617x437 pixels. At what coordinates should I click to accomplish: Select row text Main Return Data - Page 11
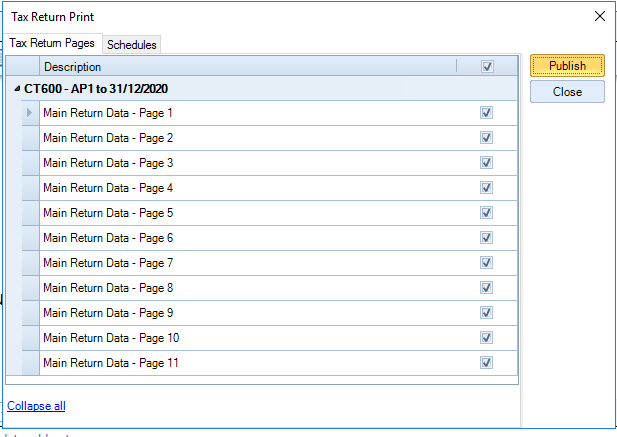tap(111, 363)
